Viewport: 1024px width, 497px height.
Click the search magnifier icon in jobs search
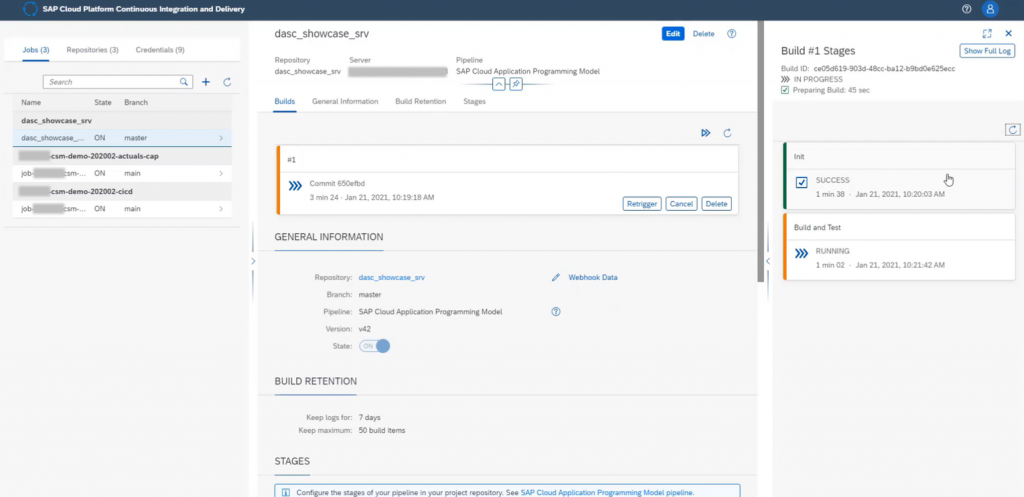coord(184,82)
